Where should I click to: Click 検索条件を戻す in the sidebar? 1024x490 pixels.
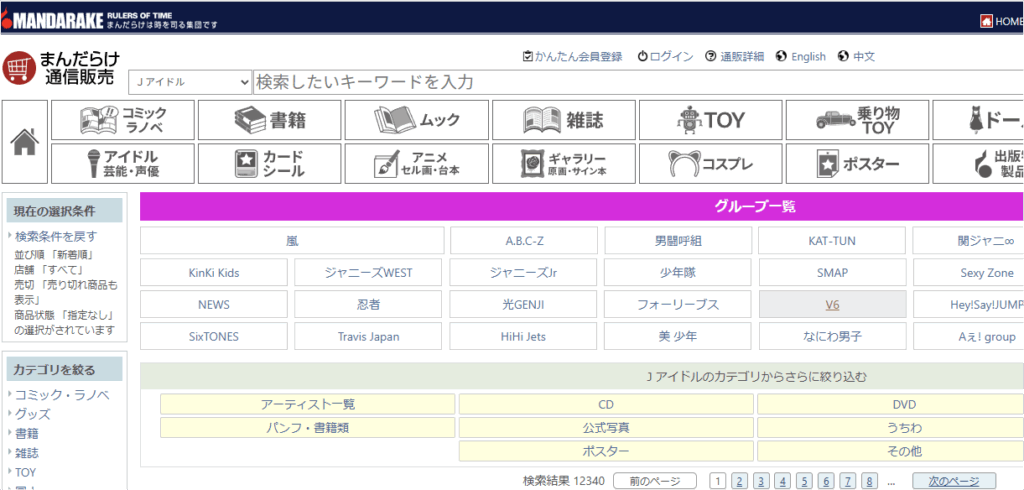click(x=56, y=236)
